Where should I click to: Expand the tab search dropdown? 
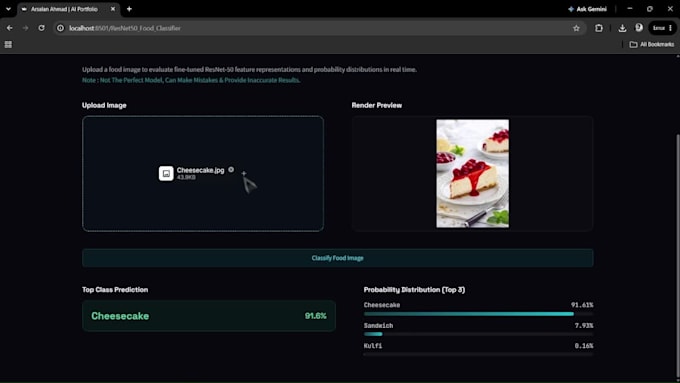point(8,9)
